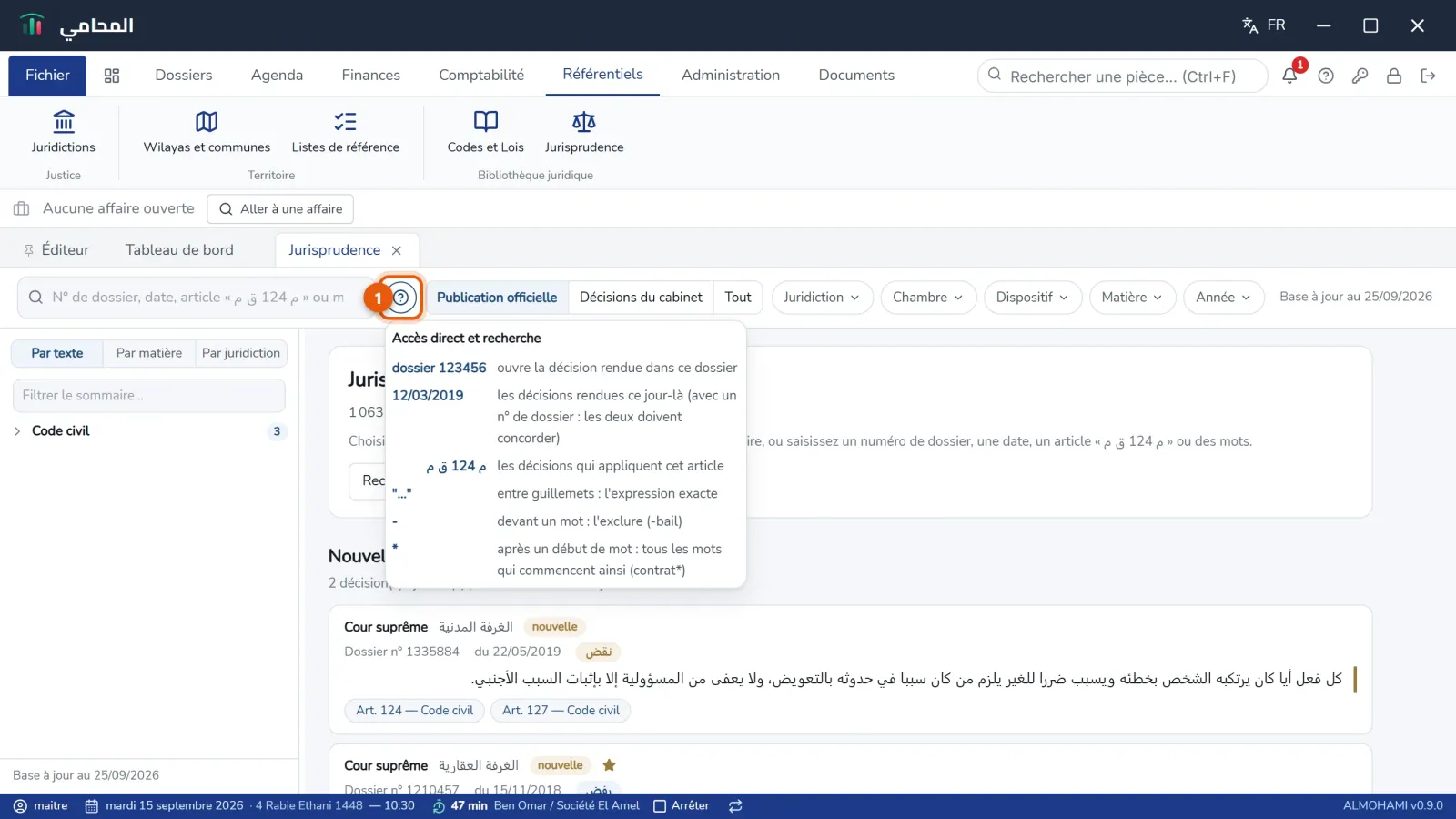Open Listes de référence
The image size is (1456, 819).
click(345, 132)
